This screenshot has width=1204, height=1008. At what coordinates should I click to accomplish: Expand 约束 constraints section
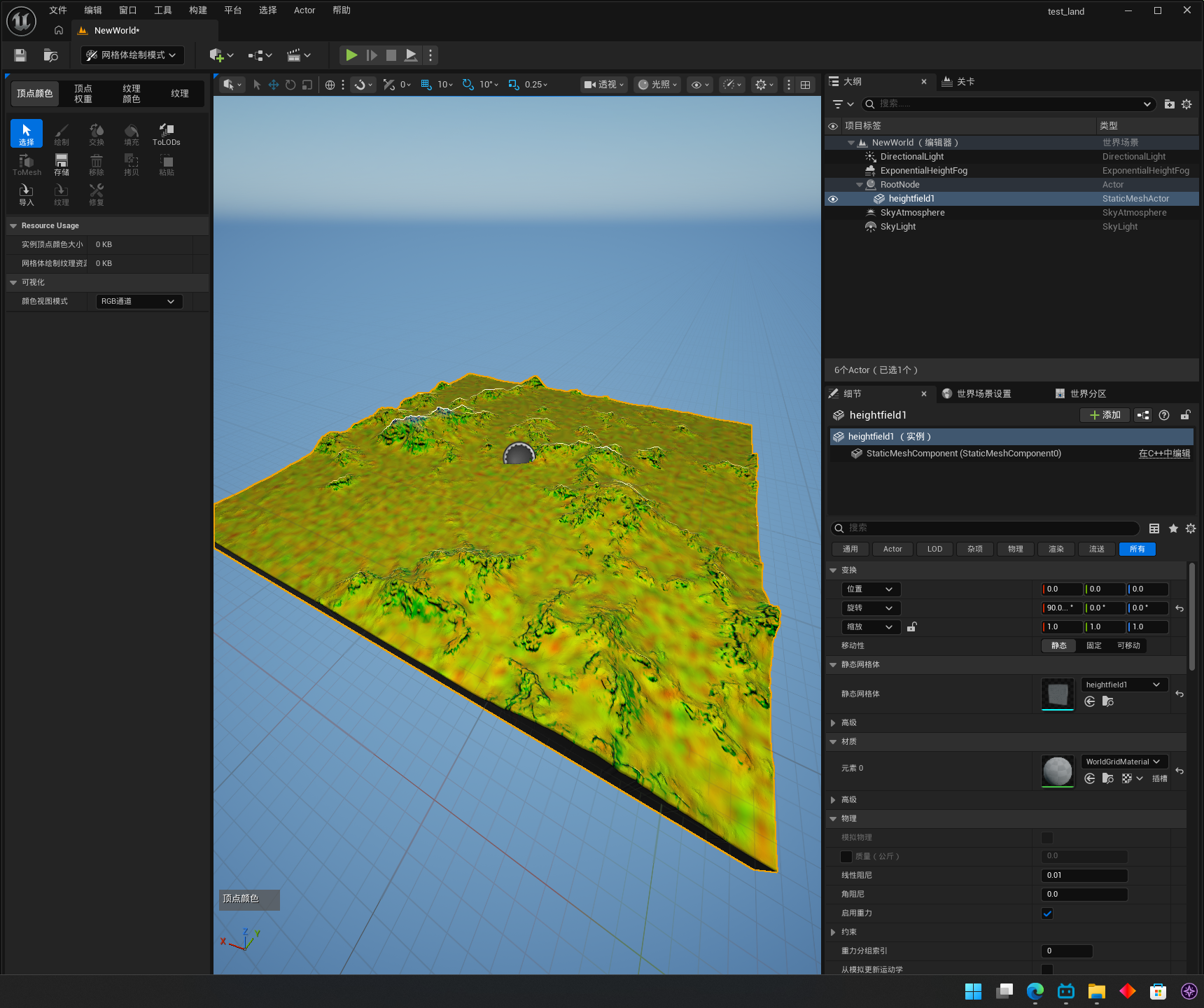click(833, 932)
